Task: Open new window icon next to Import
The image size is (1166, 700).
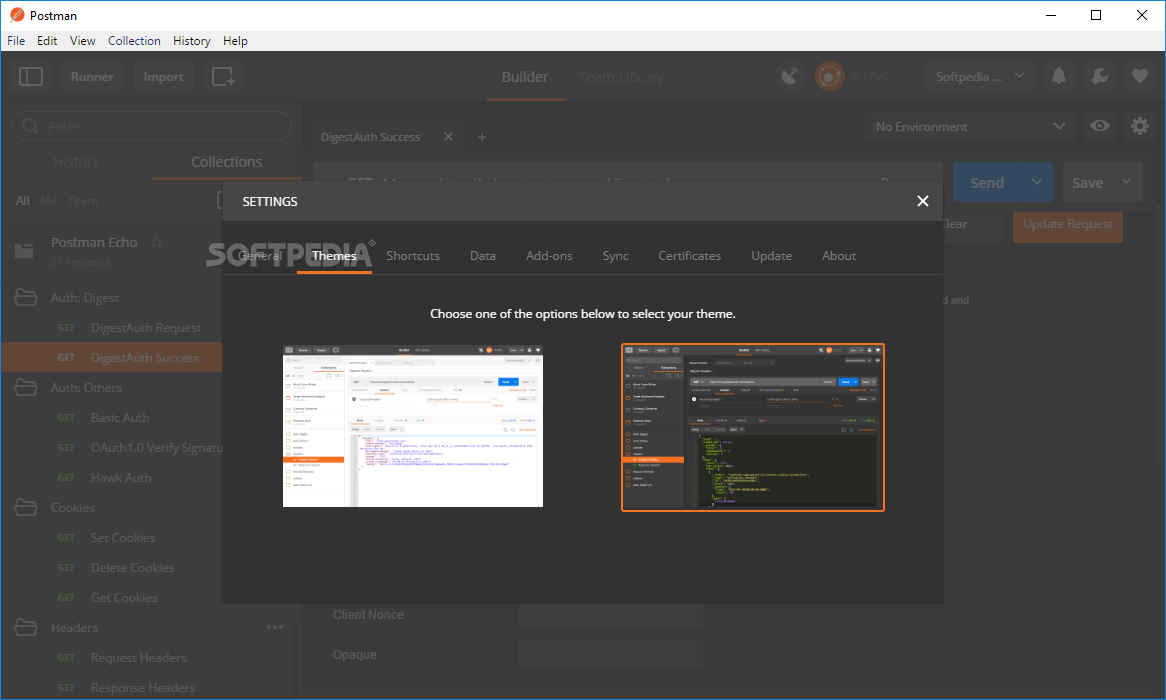Action: (223, 77)
